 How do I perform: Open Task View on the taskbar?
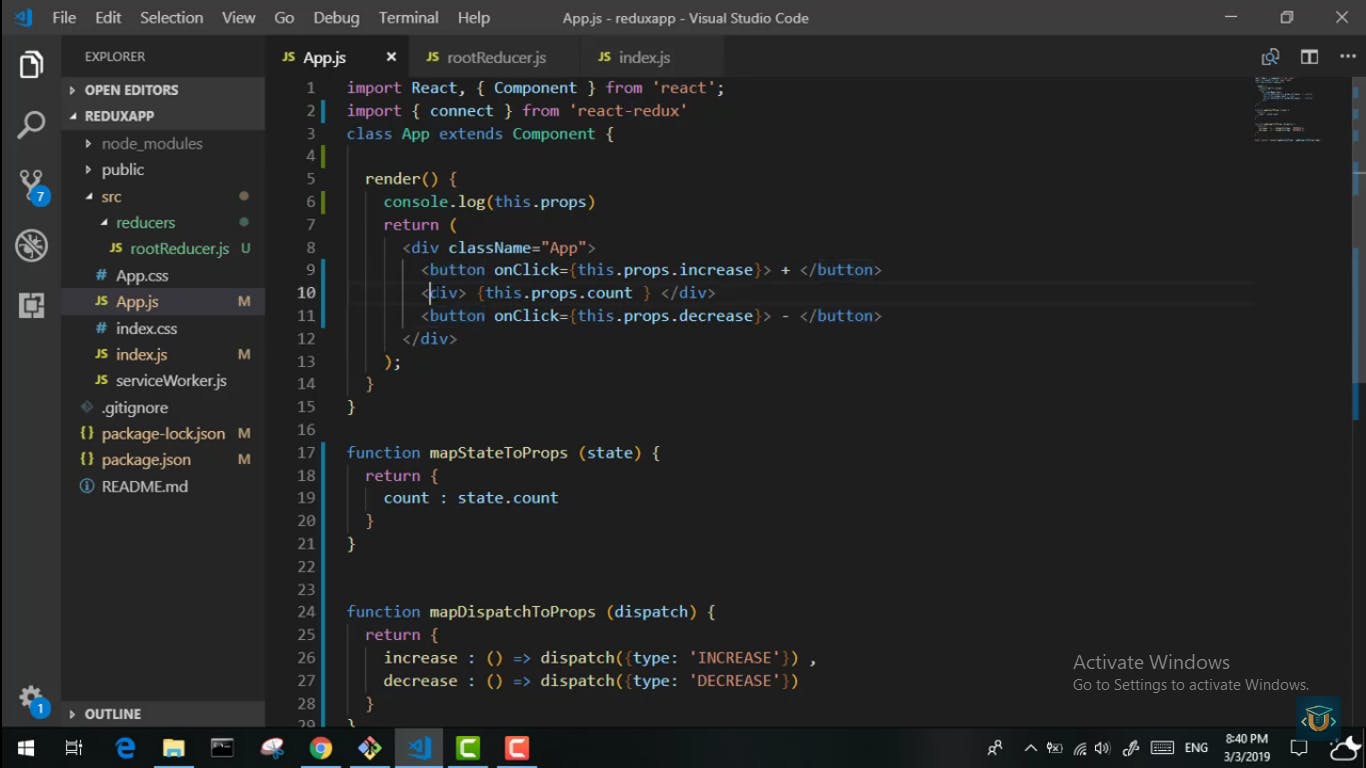(x=74, y=748)
